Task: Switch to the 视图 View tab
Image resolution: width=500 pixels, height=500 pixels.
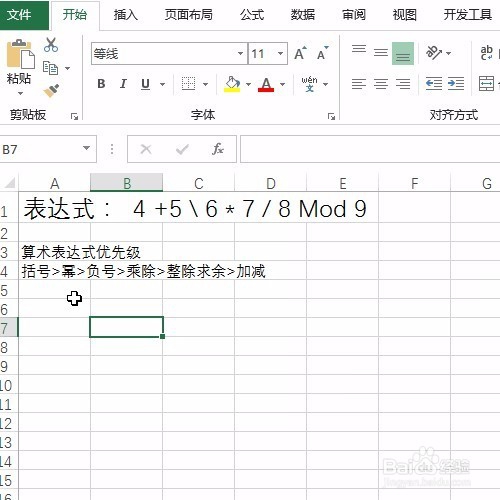Action: pyautogui.click(x=405, y=15)
